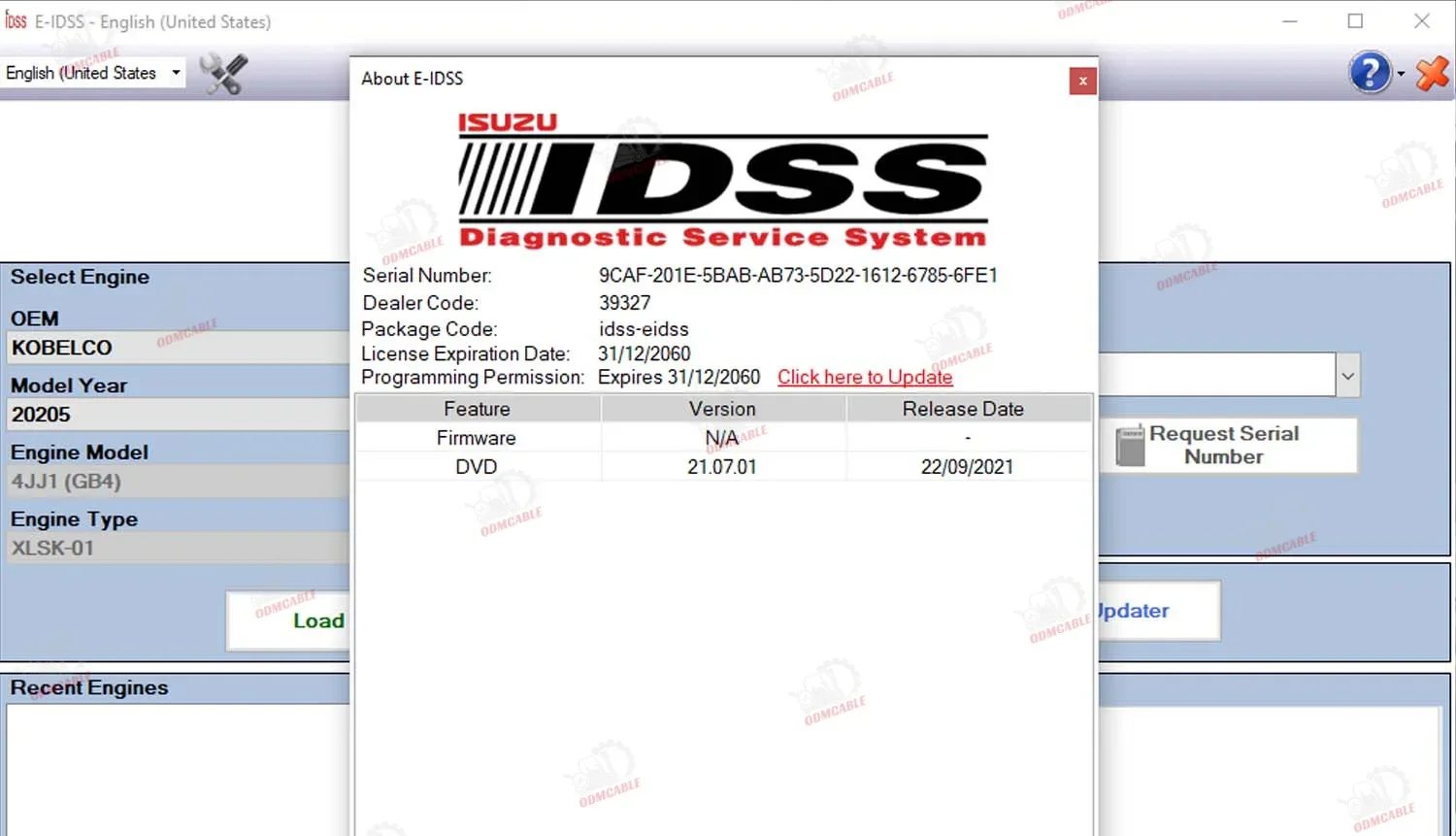Select the DVD row in the table
The width and height of the screenshot is (1456, 836).
(723, 467)
